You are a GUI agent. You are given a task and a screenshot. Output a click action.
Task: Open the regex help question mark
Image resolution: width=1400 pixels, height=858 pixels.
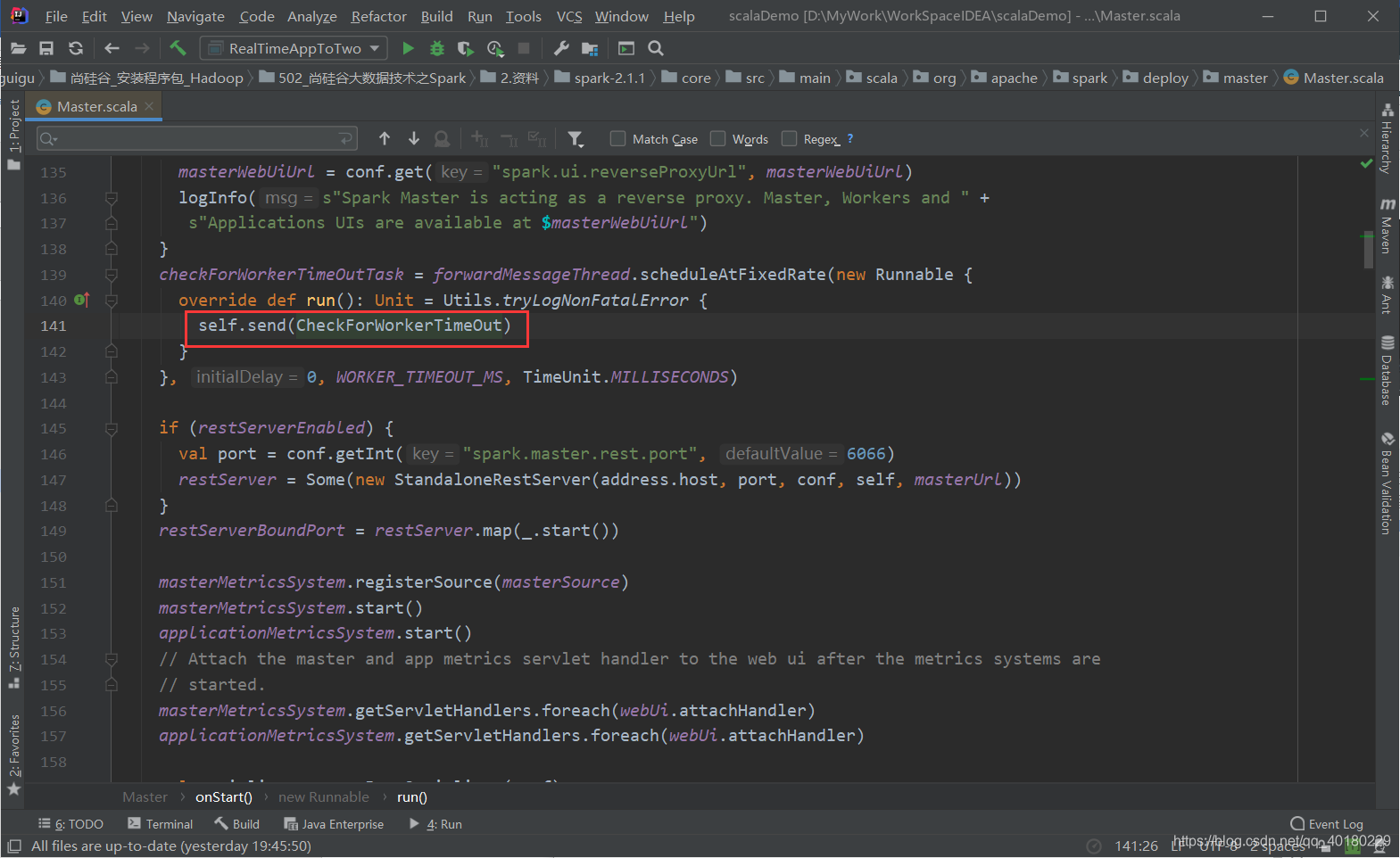850,138
